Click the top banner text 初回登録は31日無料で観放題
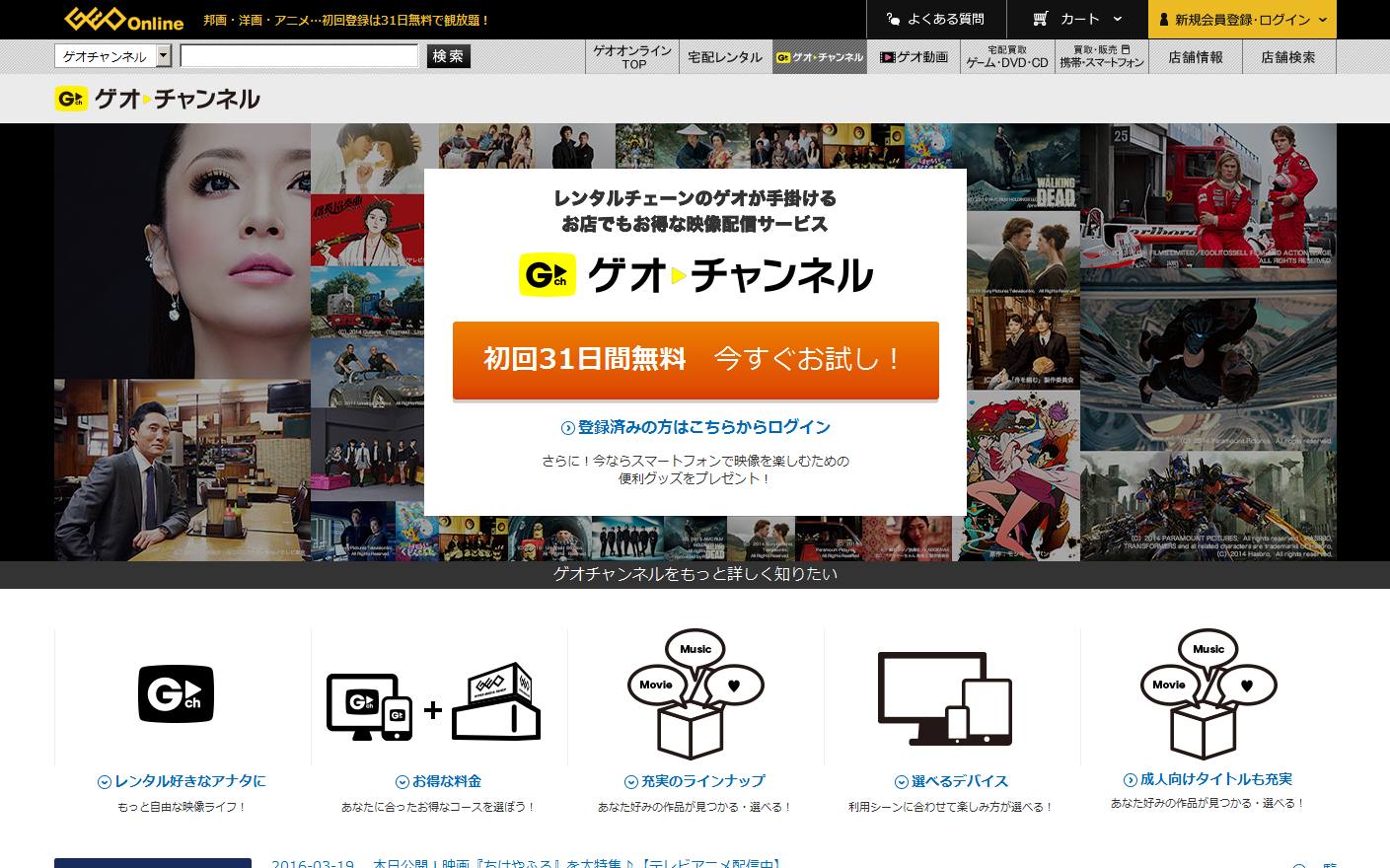 [x=346, y=20]
